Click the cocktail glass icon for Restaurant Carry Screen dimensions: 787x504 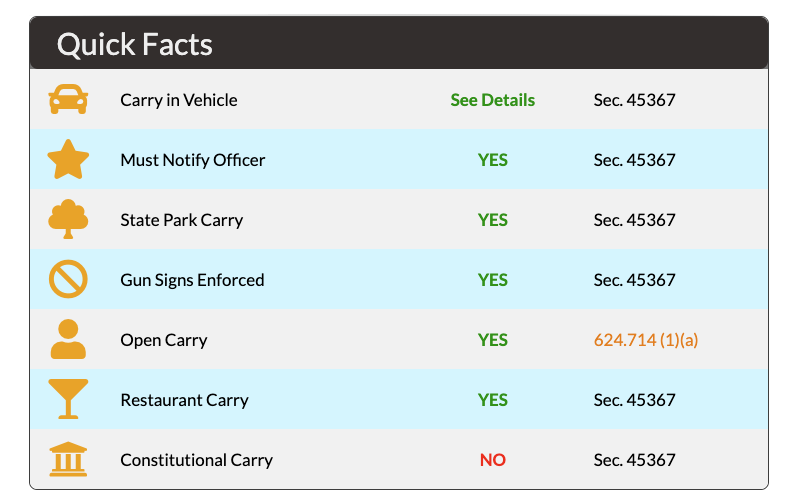tap(68, 399)
